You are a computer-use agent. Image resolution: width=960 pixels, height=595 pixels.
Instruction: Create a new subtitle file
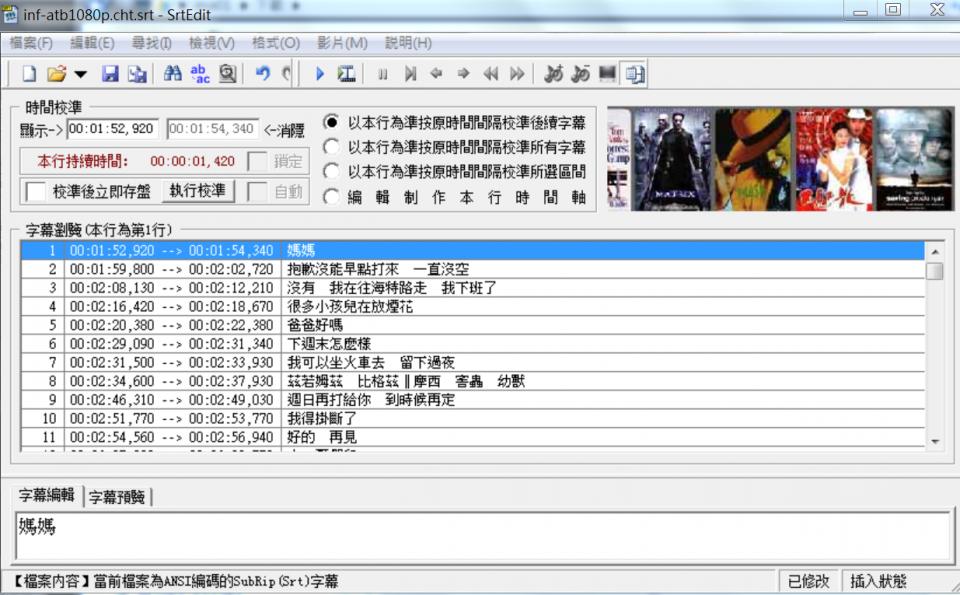[x=28, y=73]
